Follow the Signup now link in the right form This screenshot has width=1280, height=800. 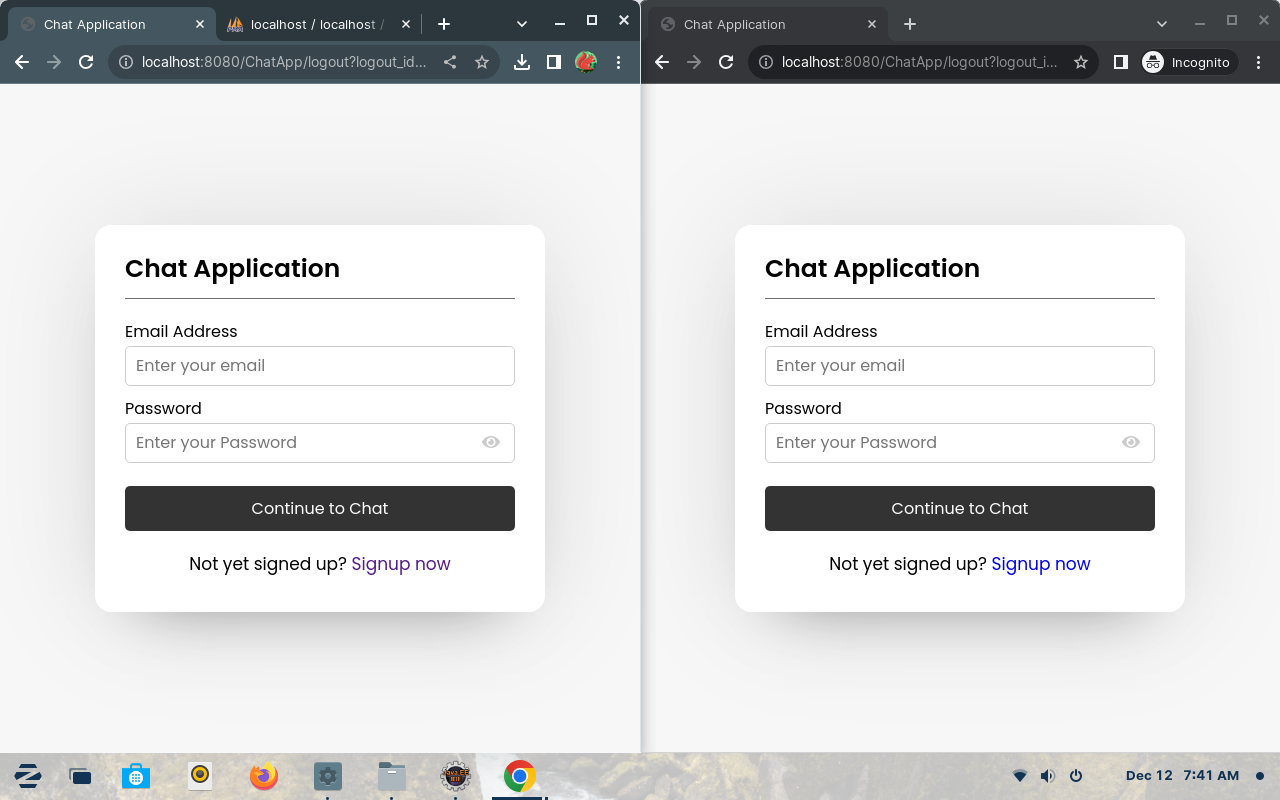pyautogui.click(x=1041, y=564)
